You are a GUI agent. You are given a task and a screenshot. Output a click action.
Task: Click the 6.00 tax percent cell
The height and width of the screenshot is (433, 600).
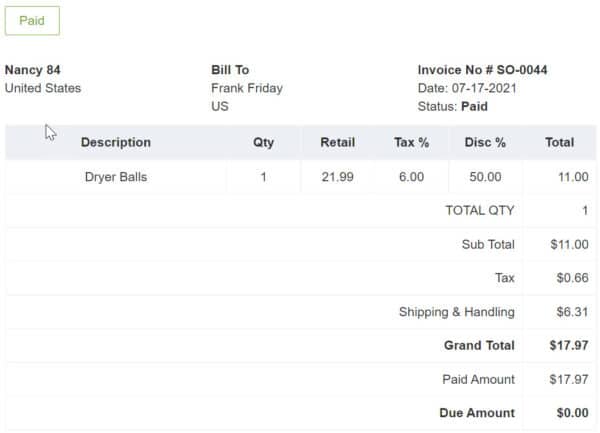(411, 177)
